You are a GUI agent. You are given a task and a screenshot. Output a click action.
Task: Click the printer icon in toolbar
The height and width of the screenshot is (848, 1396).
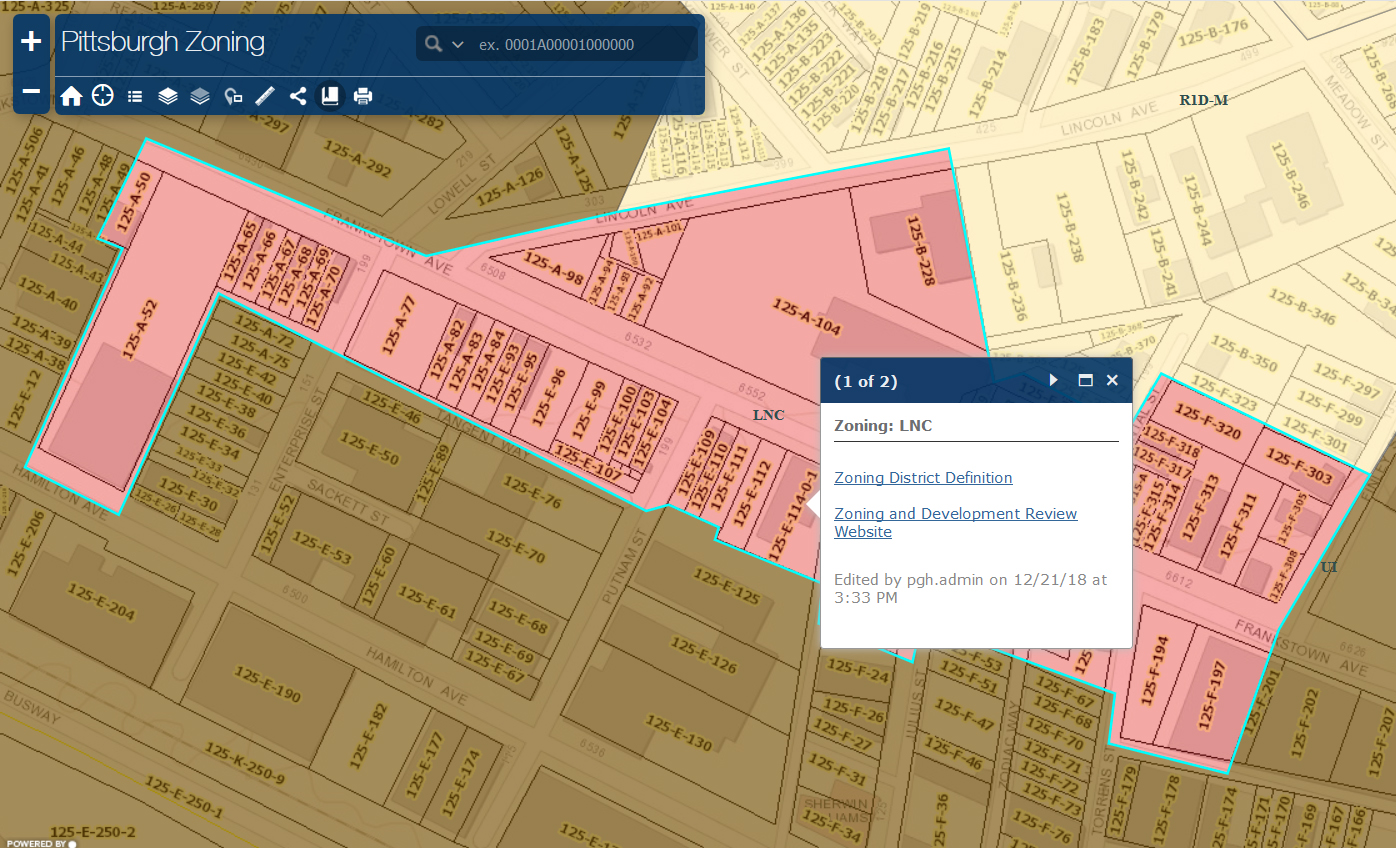click(x=362, y=96)
